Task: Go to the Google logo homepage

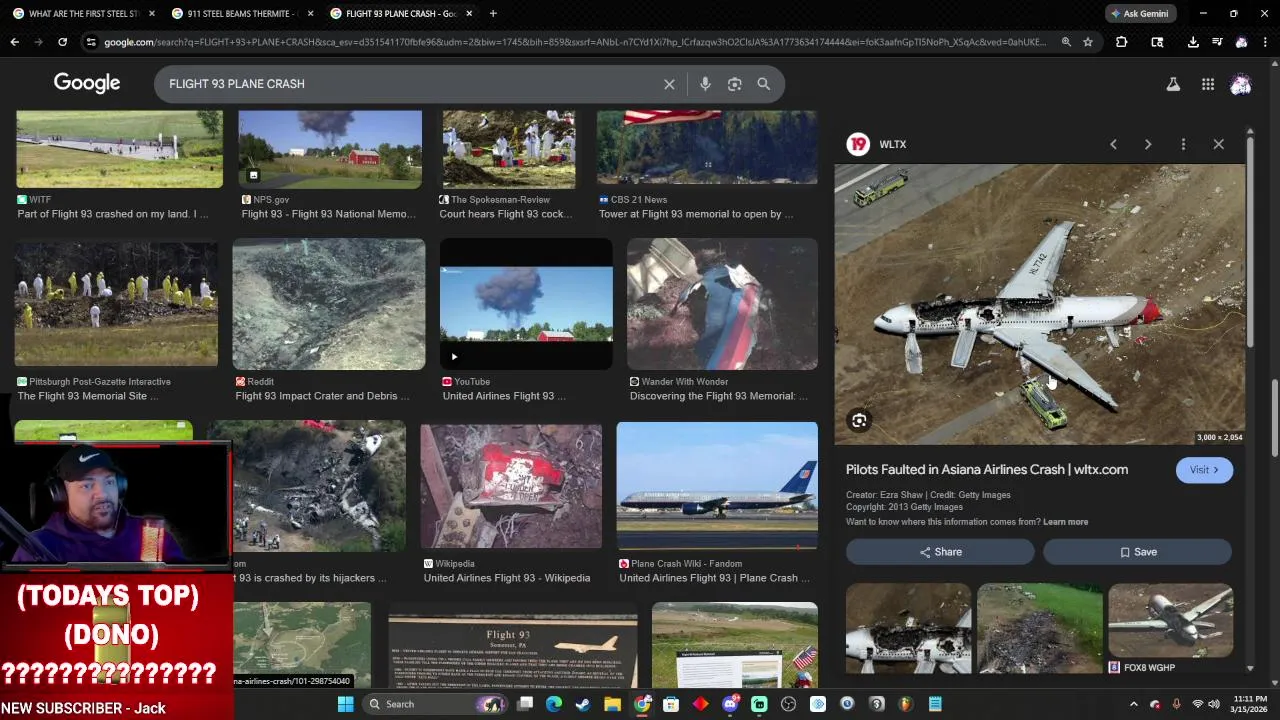Action: [87, 83]
